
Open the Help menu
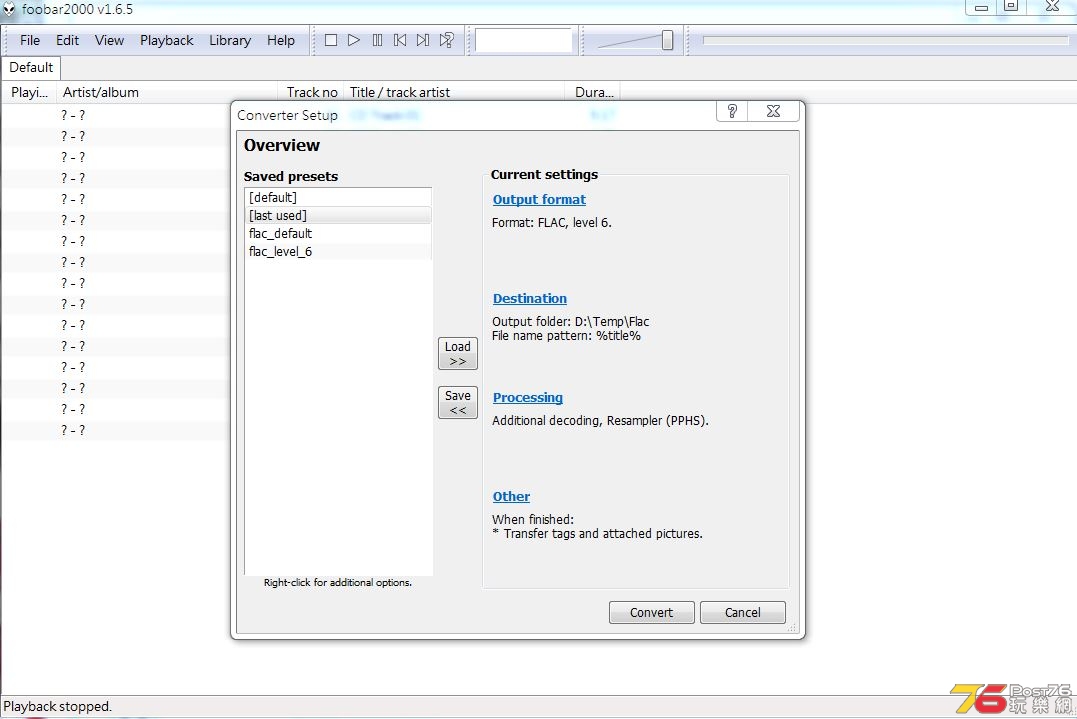point(281,41)
